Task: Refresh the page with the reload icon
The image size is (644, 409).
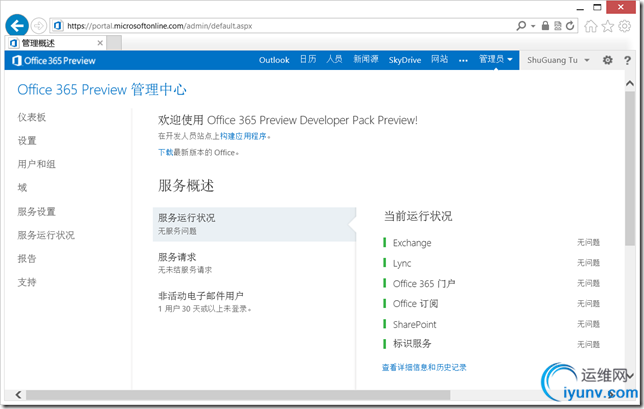Action: coord(570,26)
